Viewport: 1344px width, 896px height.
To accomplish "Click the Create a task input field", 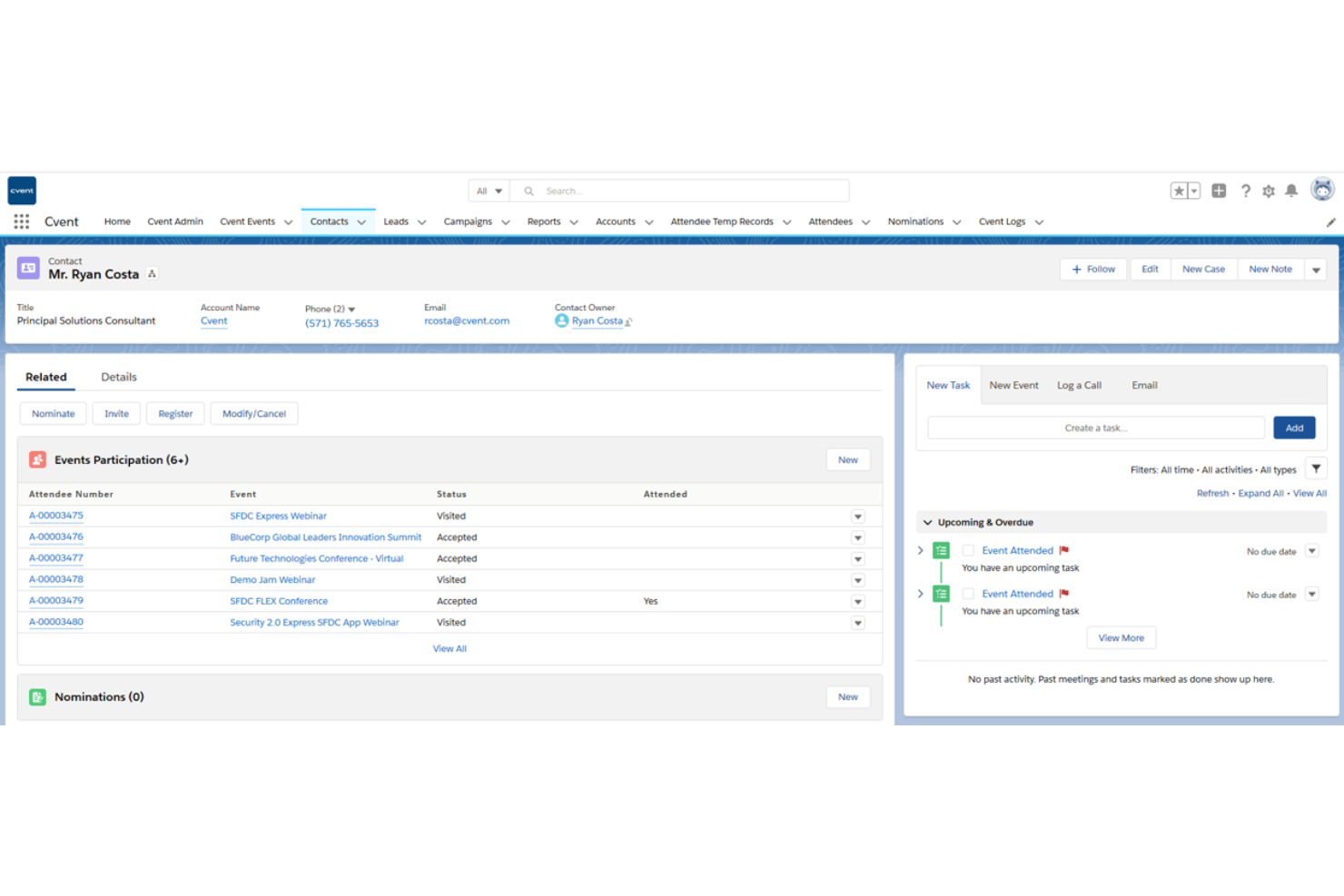I will point(1094,427).
